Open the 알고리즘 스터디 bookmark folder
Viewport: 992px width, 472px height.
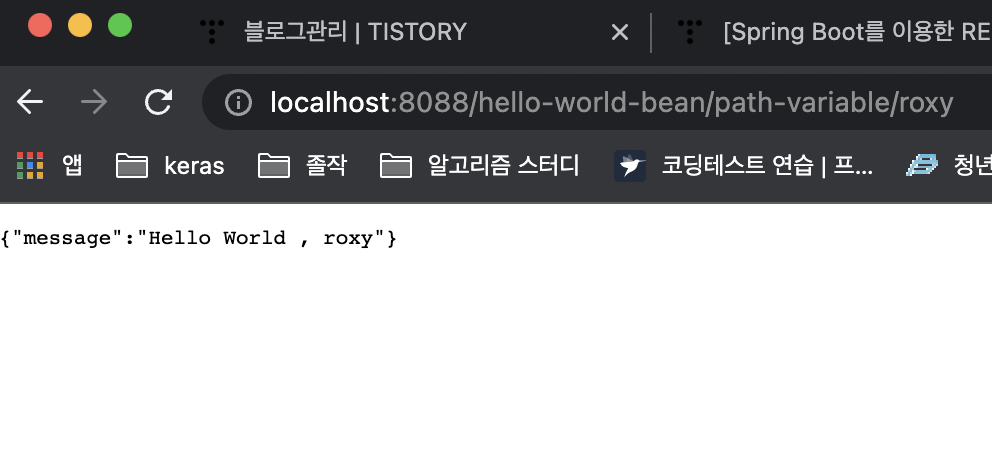[479, 166]
